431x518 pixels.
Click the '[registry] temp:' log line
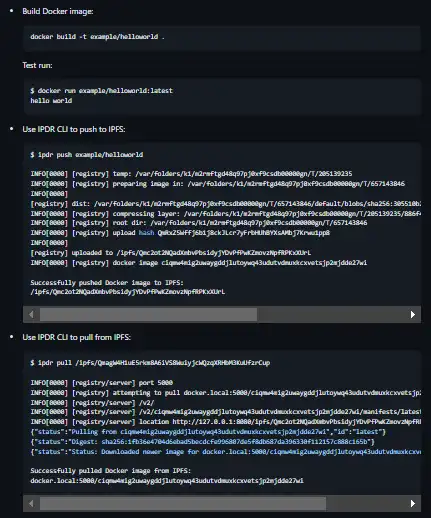tap(191, 174)
